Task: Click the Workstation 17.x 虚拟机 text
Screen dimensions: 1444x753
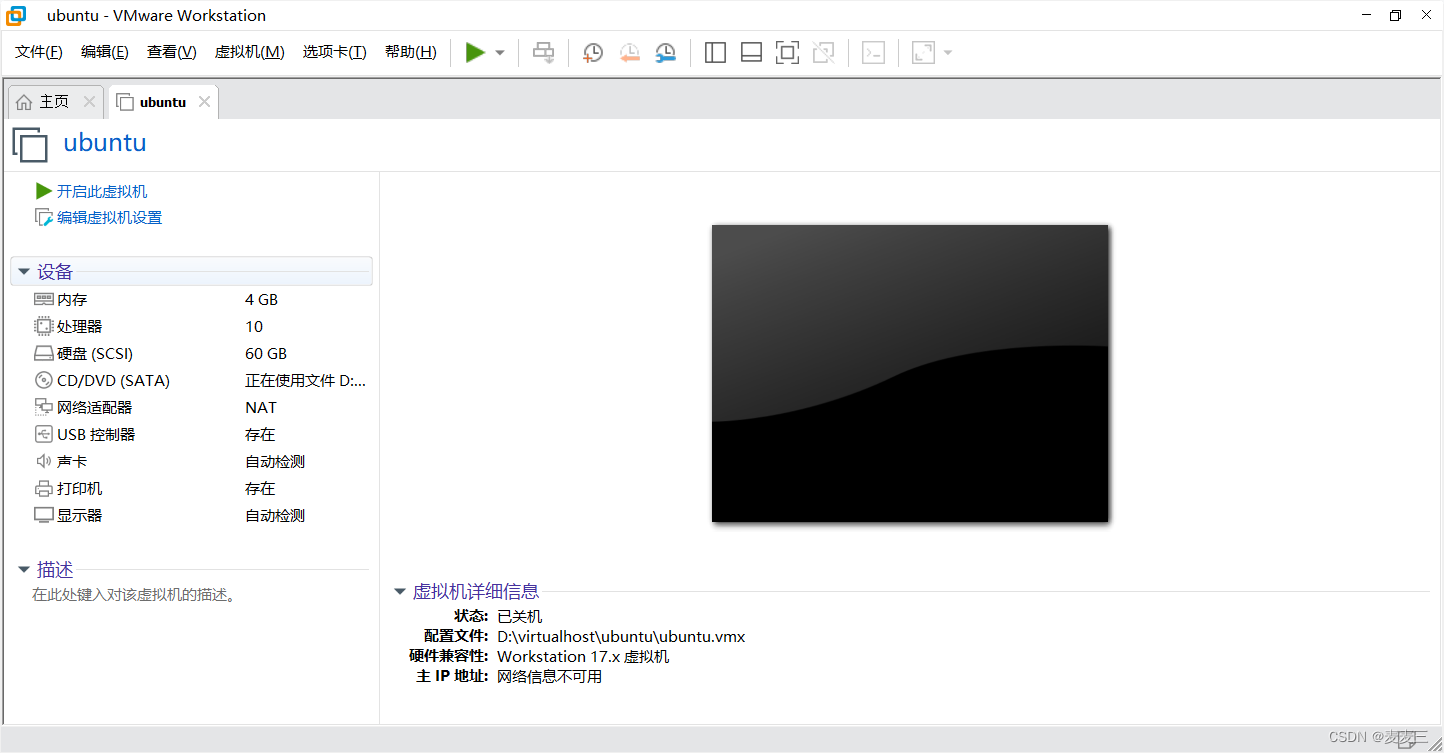Action: click(x=583, y=656)
